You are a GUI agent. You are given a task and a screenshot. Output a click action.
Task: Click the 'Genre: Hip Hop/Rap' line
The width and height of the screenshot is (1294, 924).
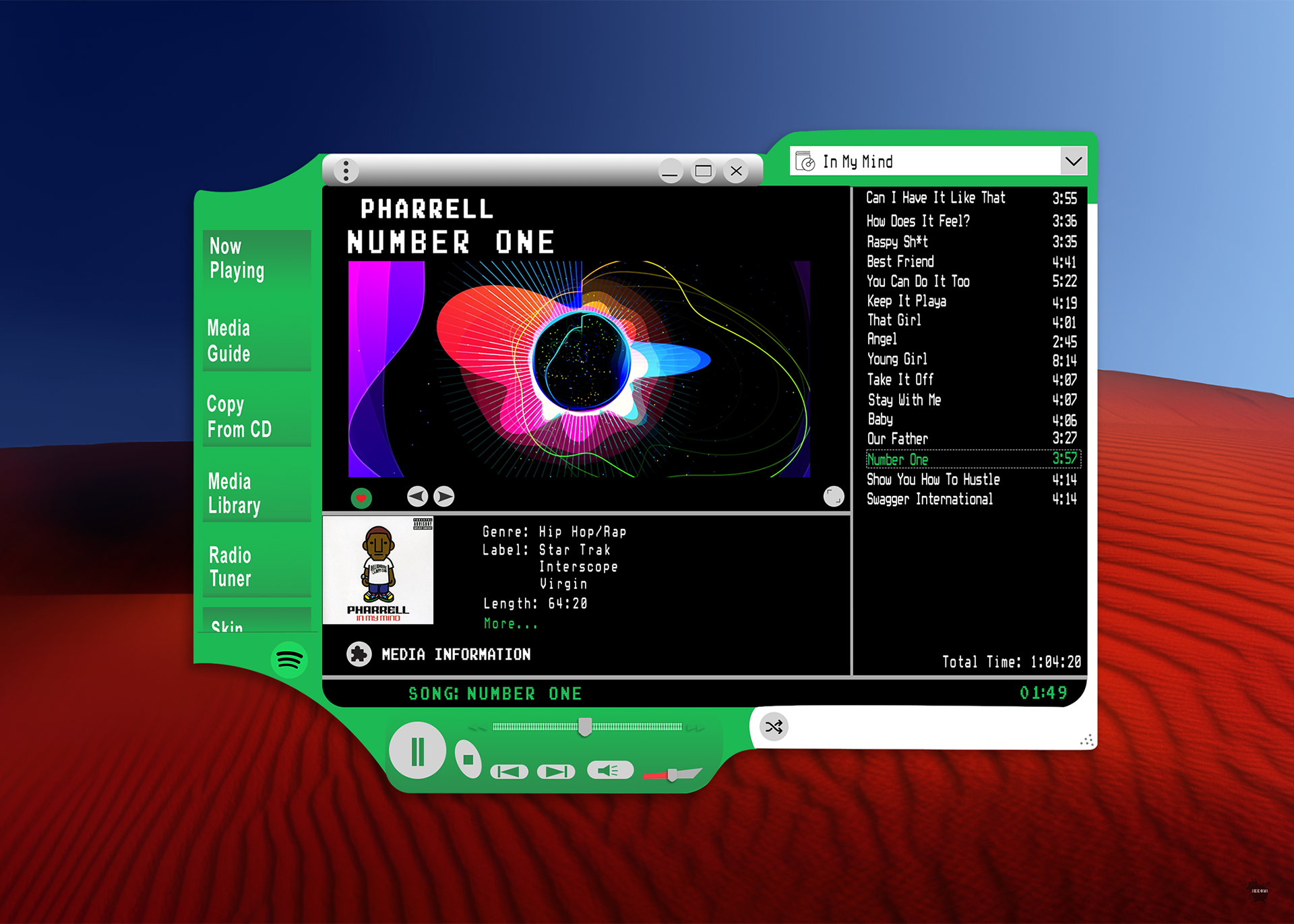coord(554,532)
